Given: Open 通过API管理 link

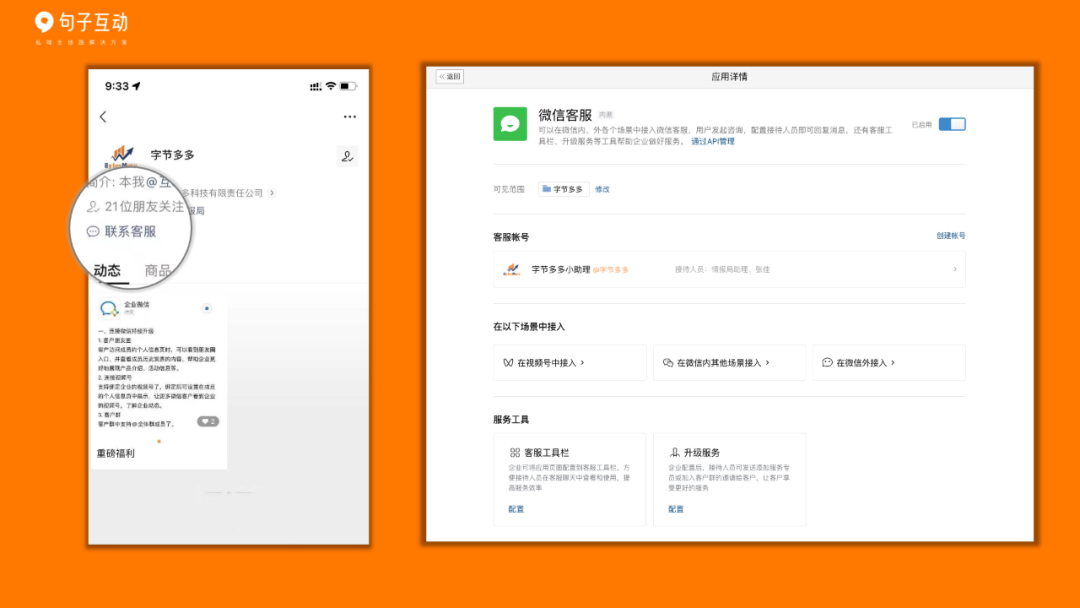Looking at the screenshot, I should tap(713, 141).
